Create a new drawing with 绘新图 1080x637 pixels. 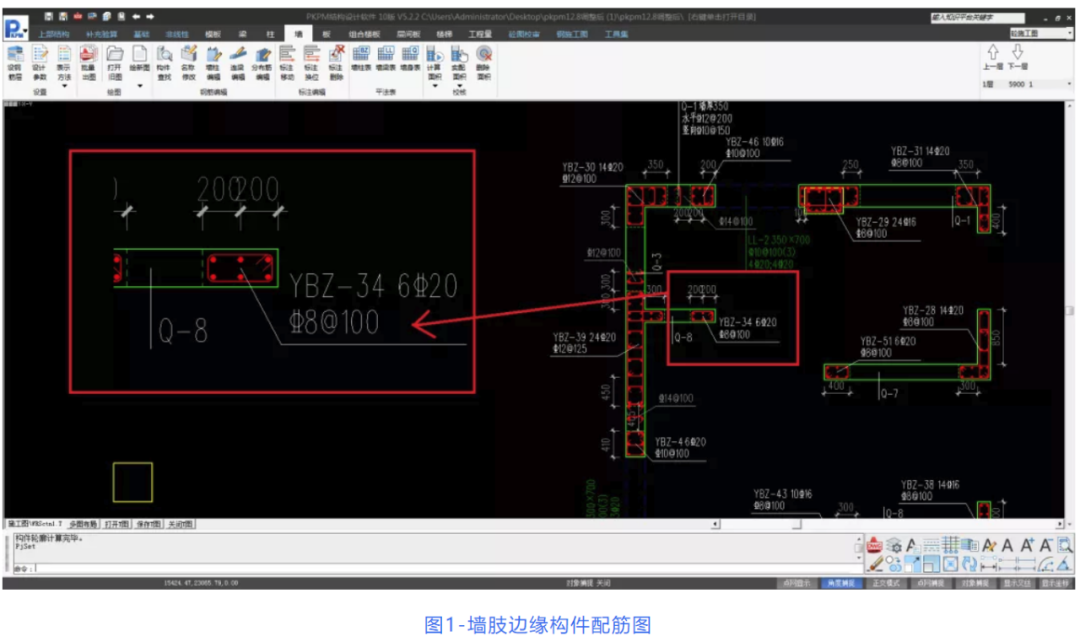click(x=139, y=59)
